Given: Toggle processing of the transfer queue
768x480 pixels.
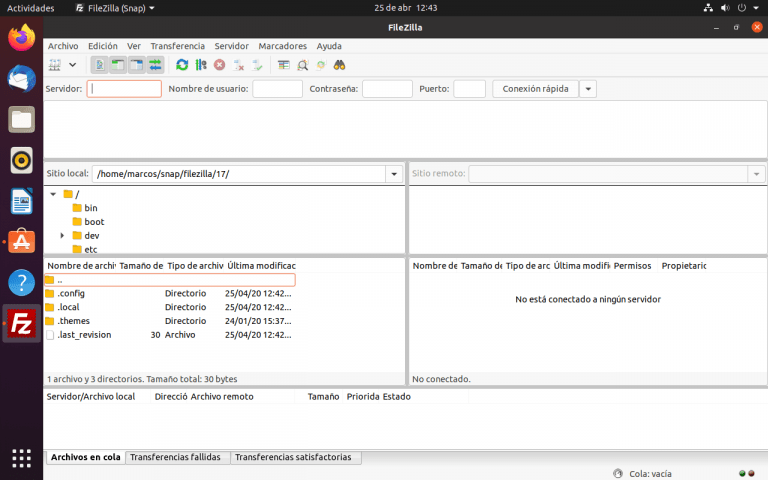Looking at the screenshot, I should coord(201,65).
